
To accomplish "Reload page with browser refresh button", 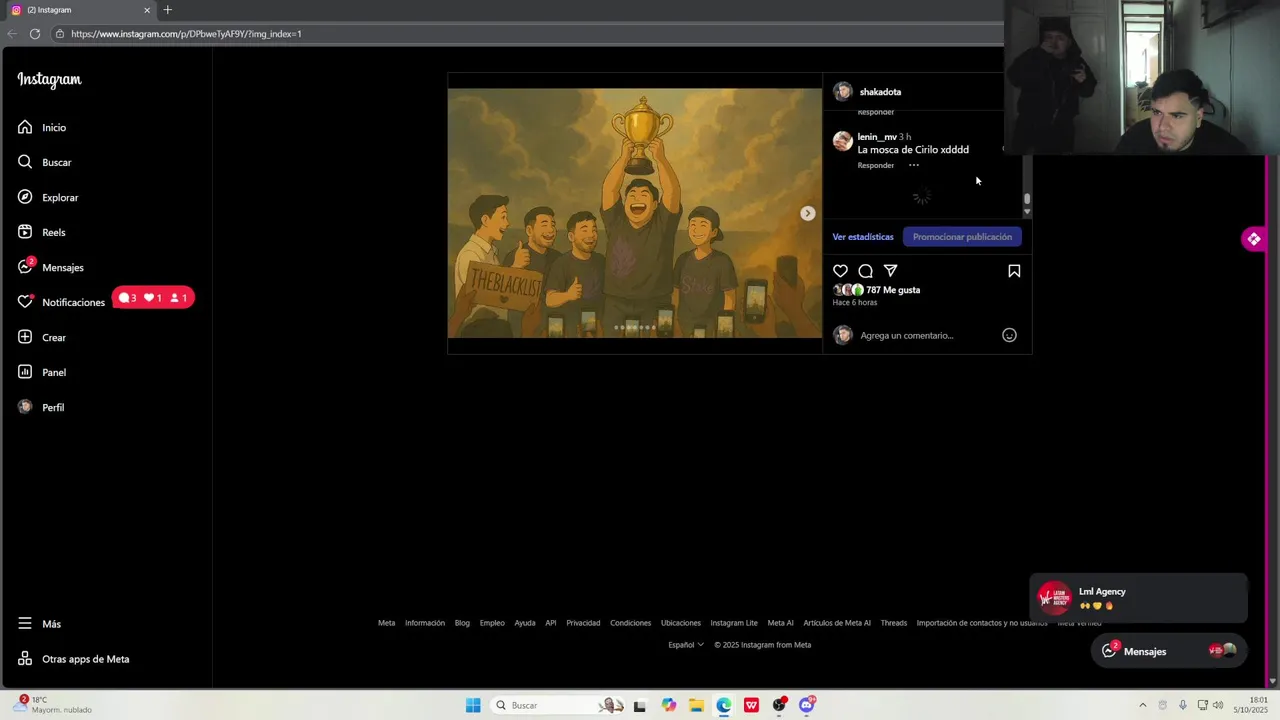I will pyautogui.click(x=34, y=34).
